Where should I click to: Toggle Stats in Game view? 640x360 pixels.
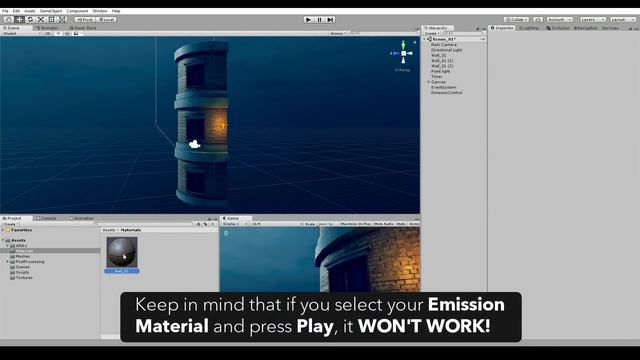click(x=401, y=224)
